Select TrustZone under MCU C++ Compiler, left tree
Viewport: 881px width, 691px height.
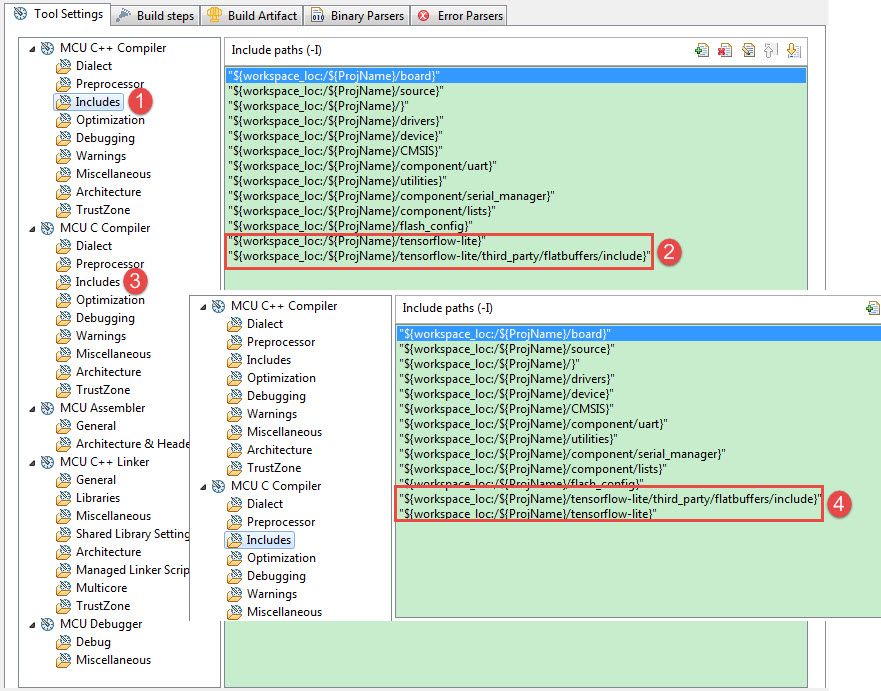94,210
